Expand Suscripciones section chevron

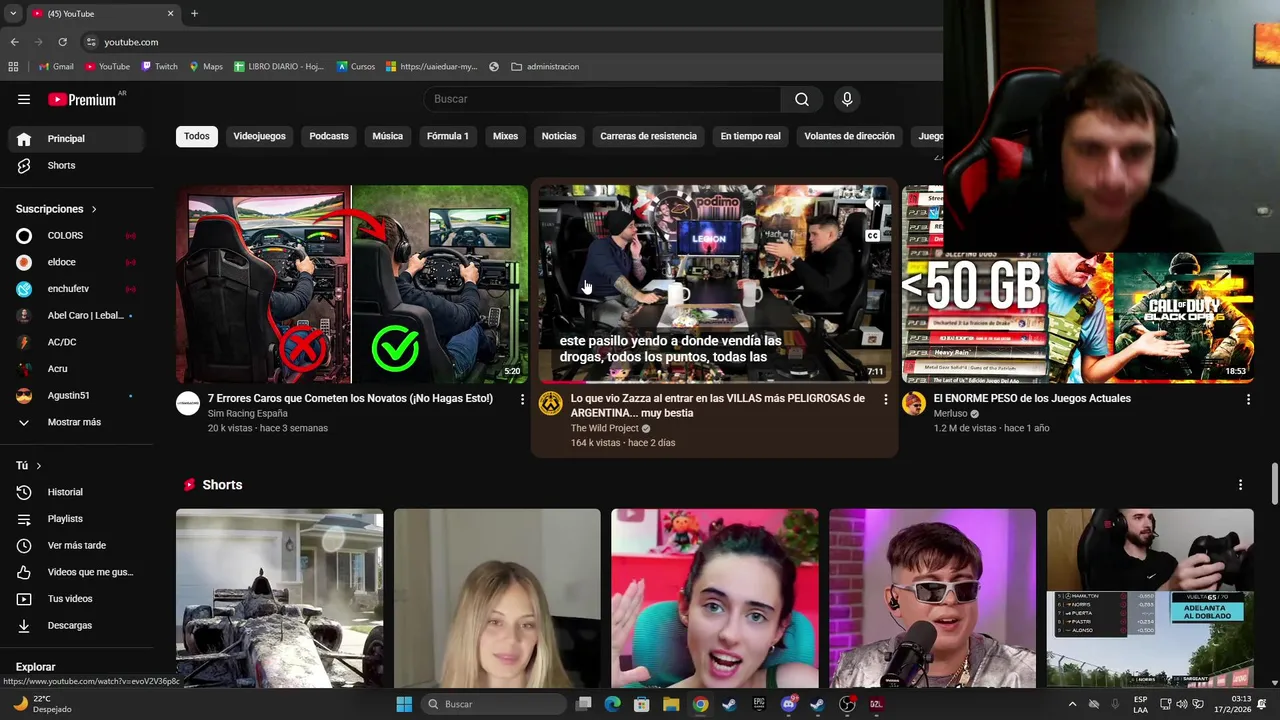pyautogui.click(x=94, y=209)
